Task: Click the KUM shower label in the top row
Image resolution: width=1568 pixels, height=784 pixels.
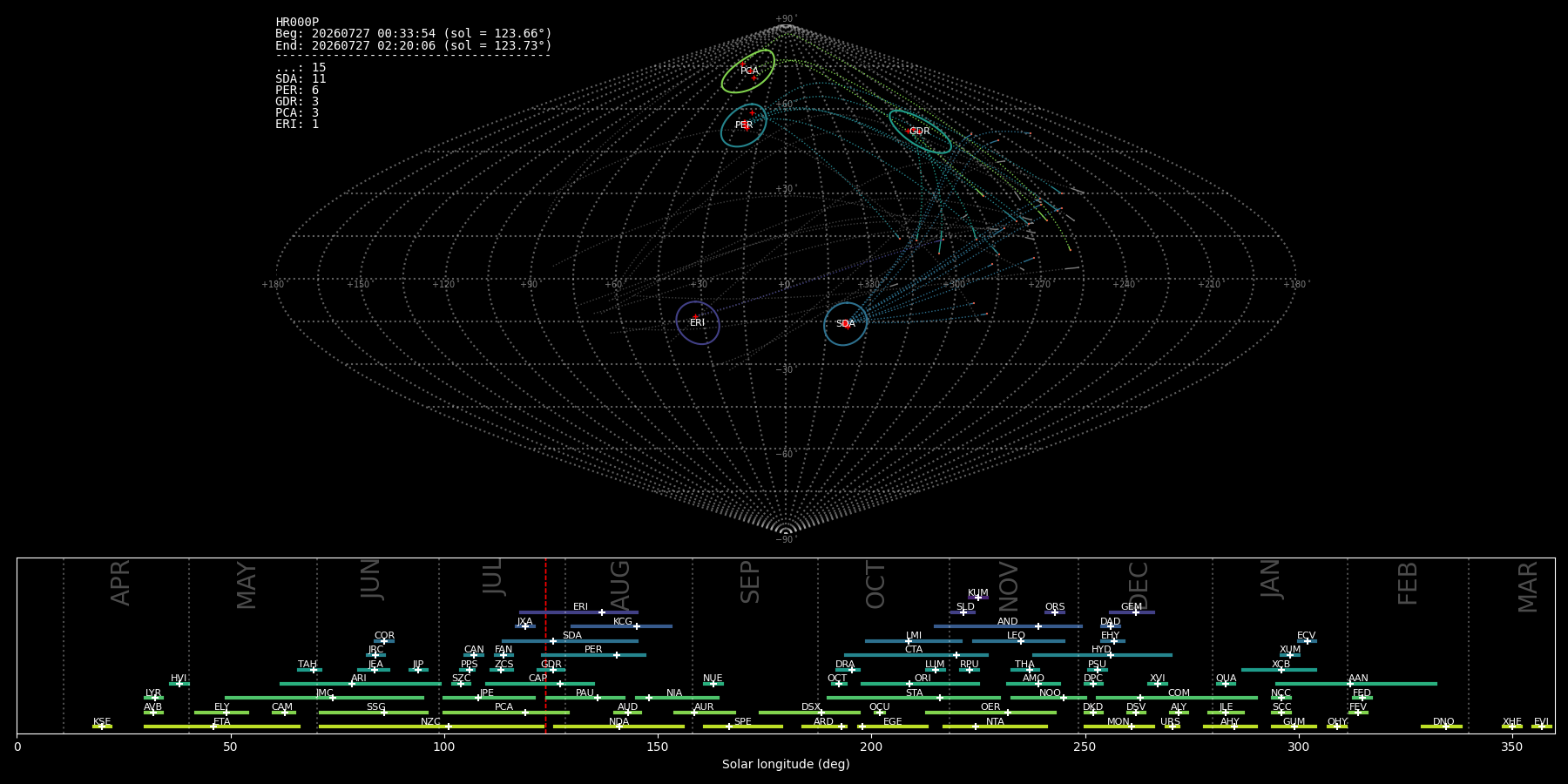Action: [x=978, y=592]
